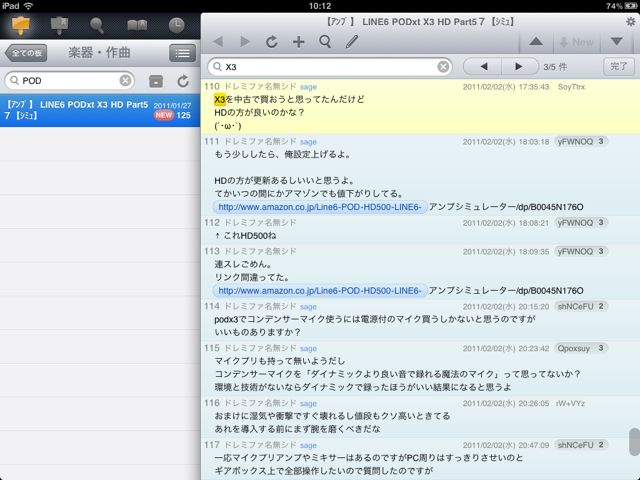
Task: Jump to top with up triangle
Action: pyautogui.click(x=536, y=42)
